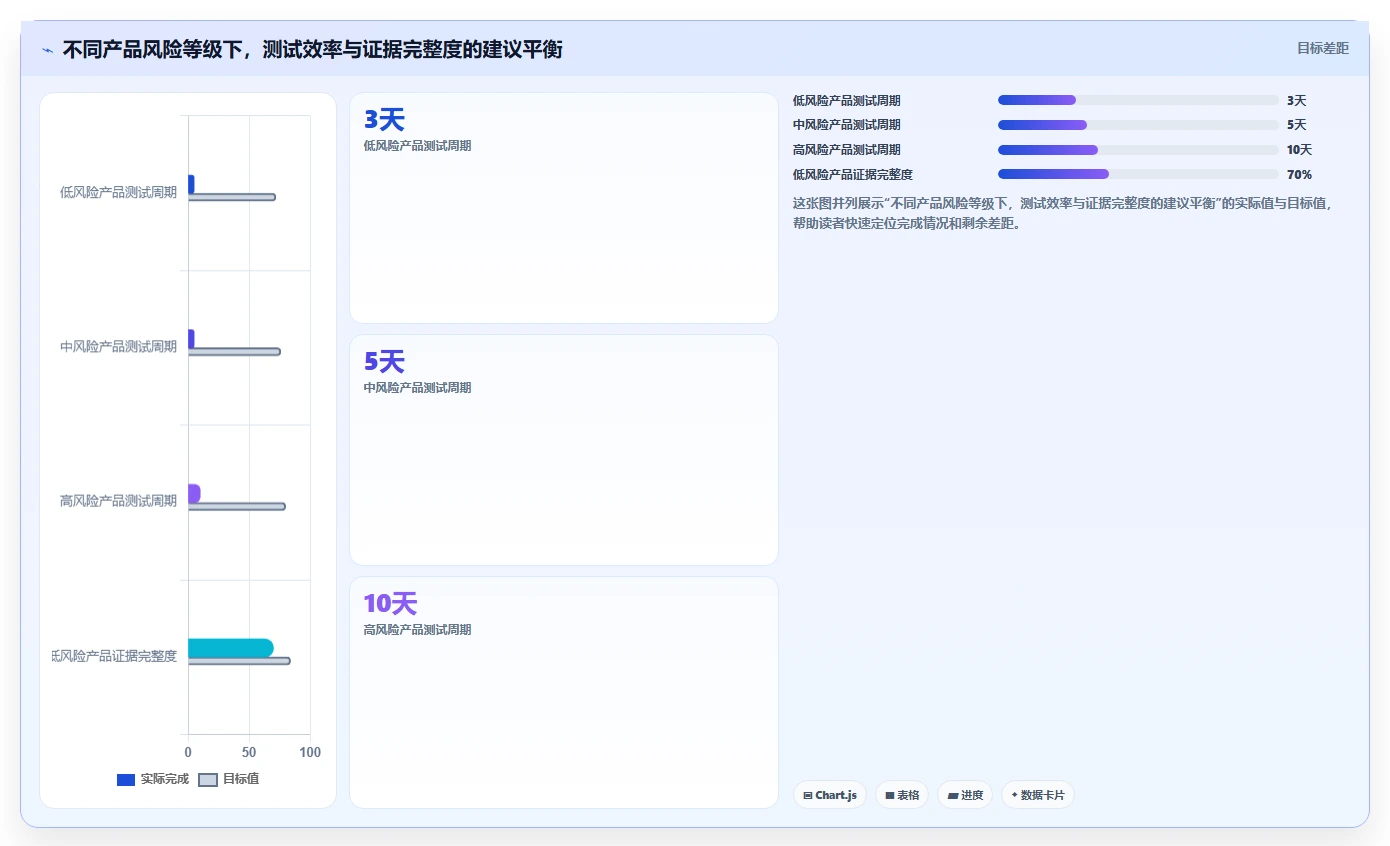This screenshot has height=846, width=1390.
Task: Click the 实际完成 legend label
Action: (x=165, y=779)
